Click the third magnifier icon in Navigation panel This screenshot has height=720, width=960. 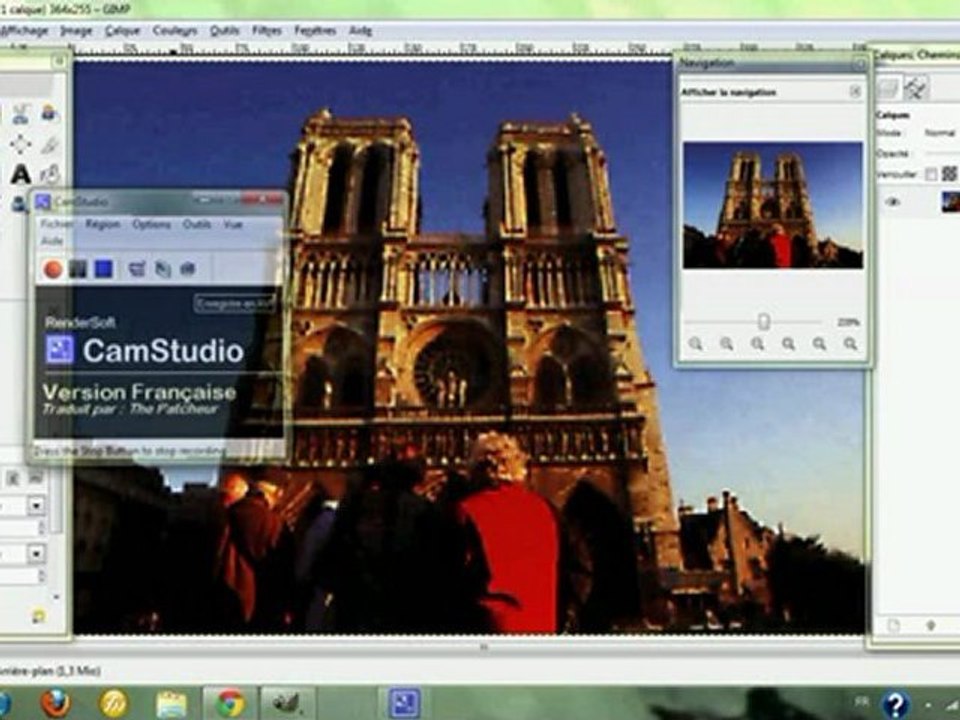[x=758, y=344]
